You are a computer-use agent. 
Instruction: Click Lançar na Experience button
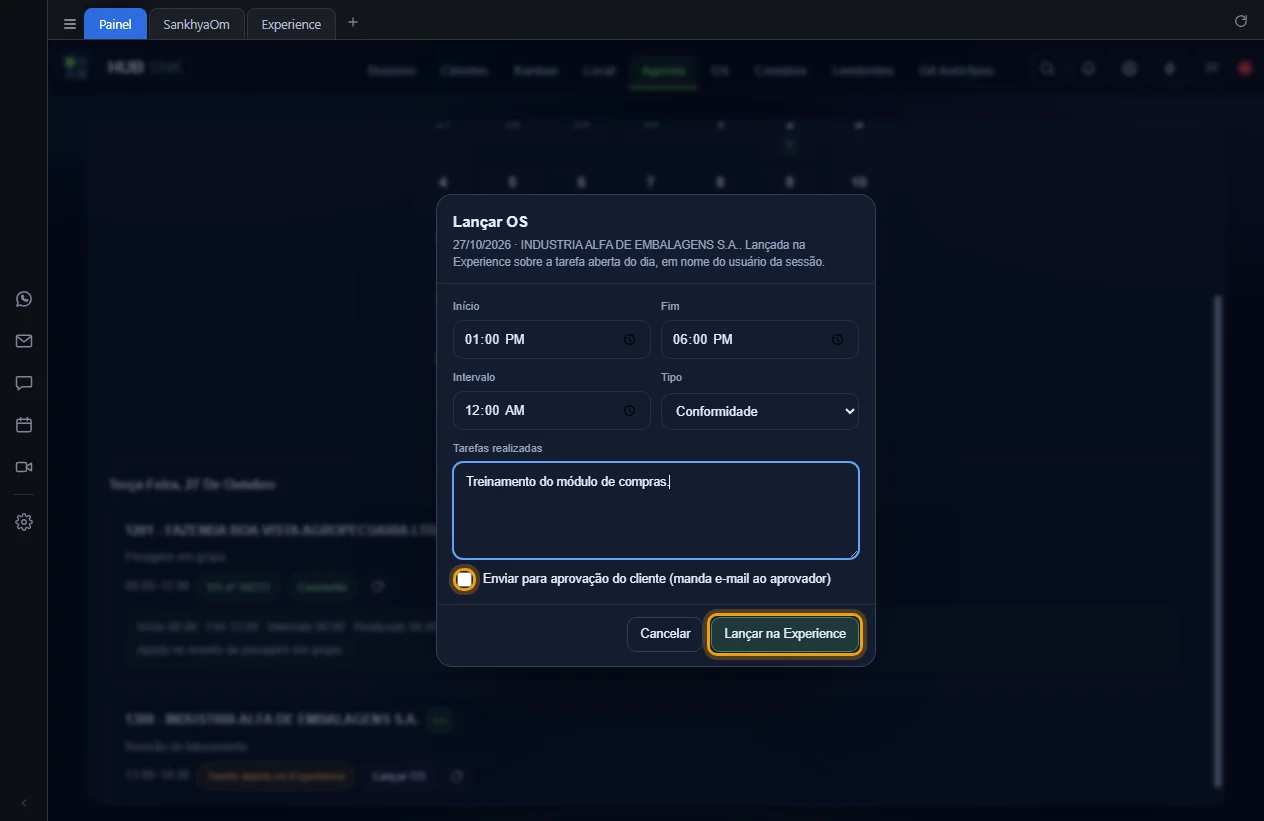point(785,634)
